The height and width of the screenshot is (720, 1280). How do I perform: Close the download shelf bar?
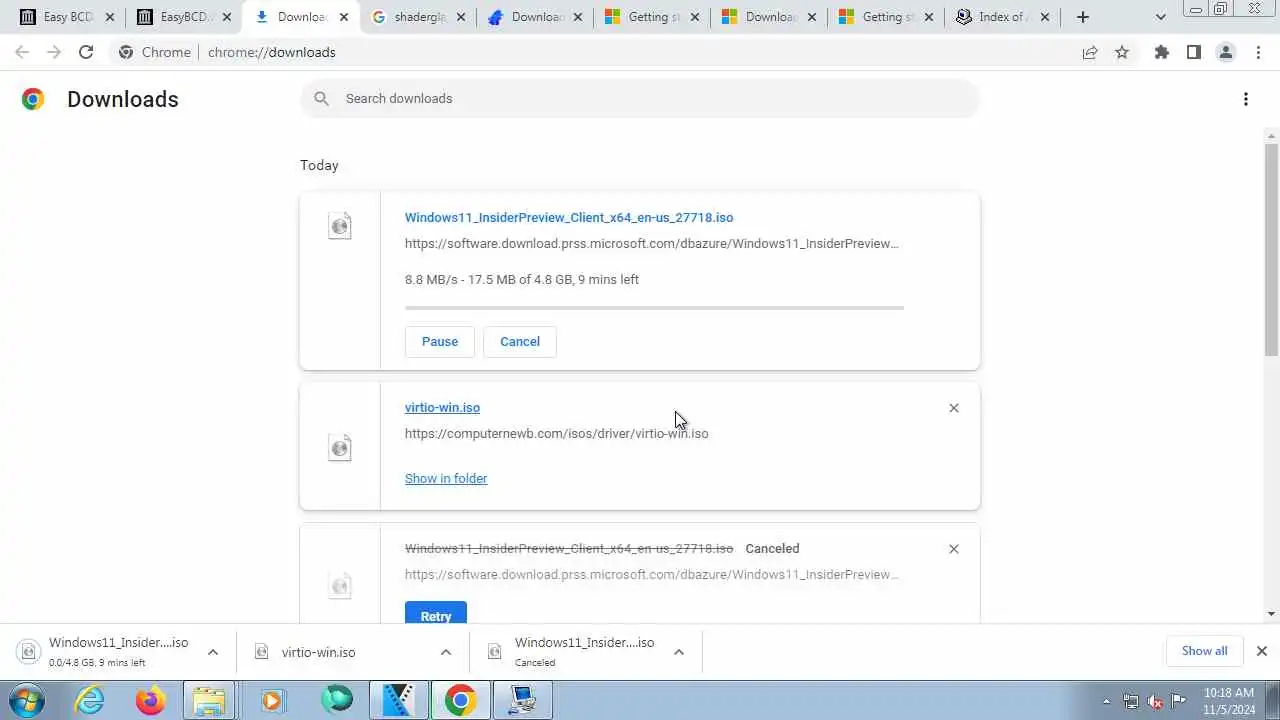tap(1262, 651)
